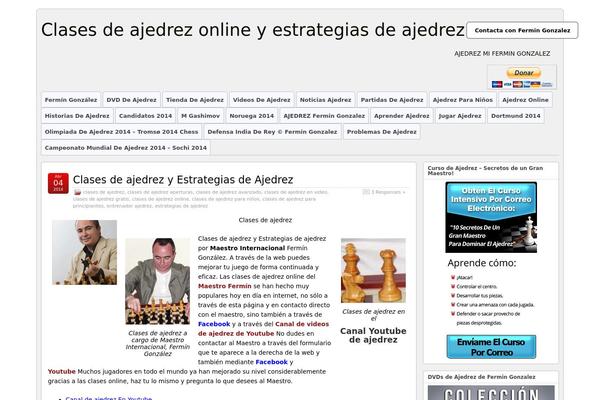
Task: Open the responses comment link
Action: pyautogui.click(x=386, y=192)
